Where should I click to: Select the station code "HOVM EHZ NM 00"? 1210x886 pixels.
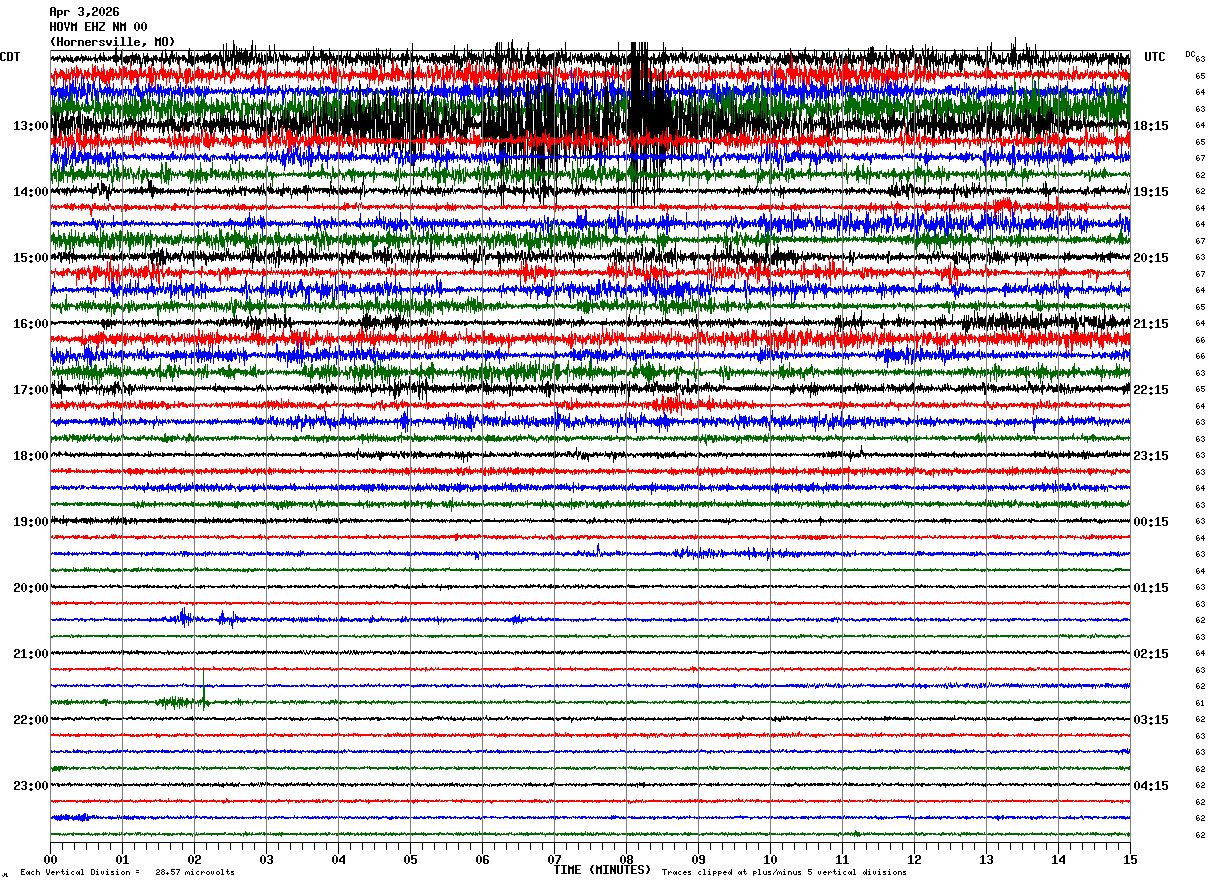(98, 27)
